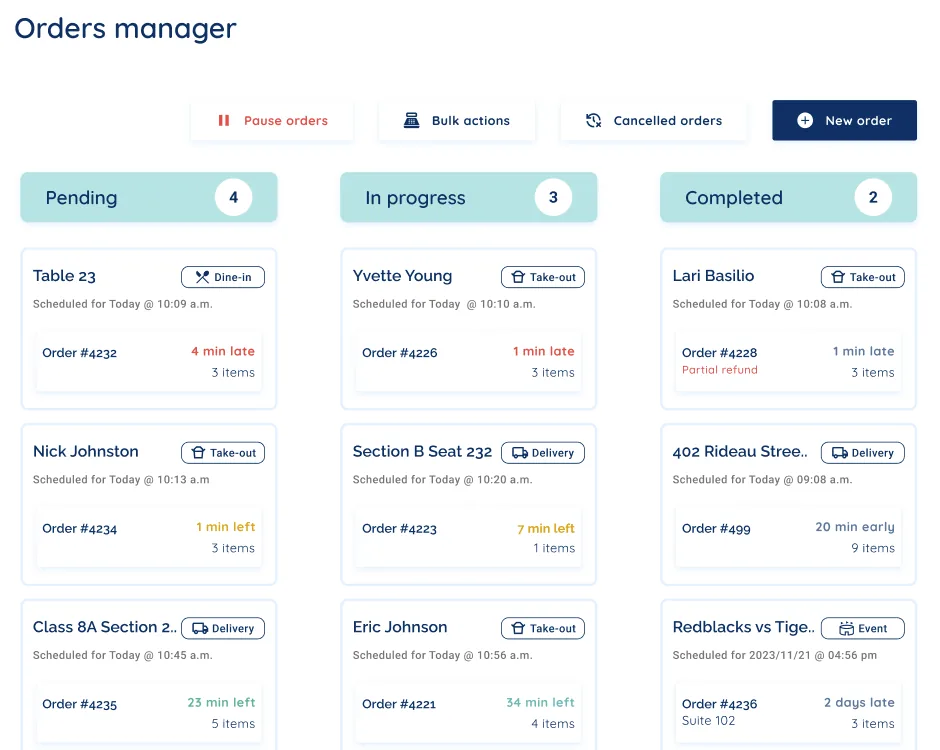Click the 9 items count
Screen dimensions: 940x750
click(x=873, y=548)
